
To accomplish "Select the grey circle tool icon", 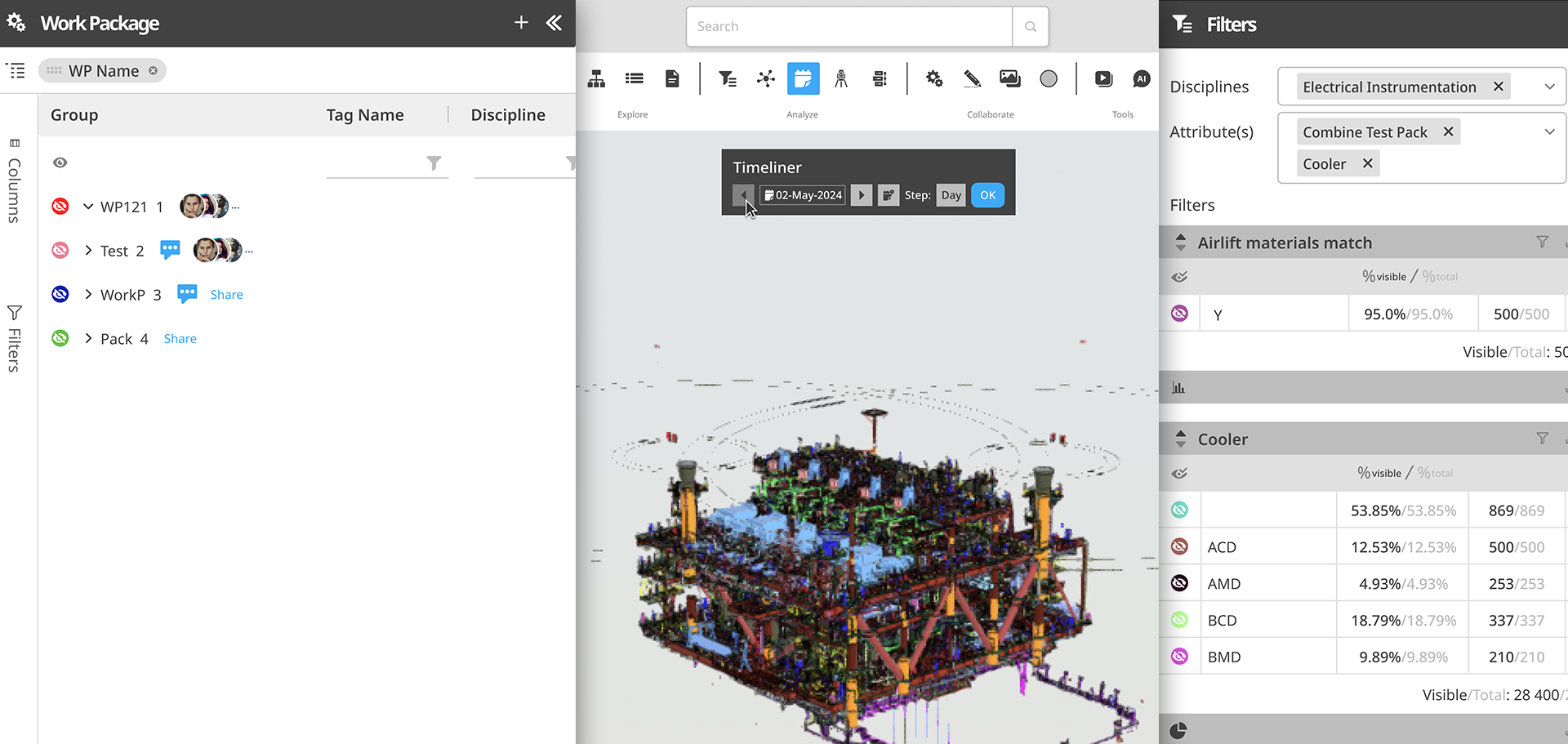I will click(1049, 79).
